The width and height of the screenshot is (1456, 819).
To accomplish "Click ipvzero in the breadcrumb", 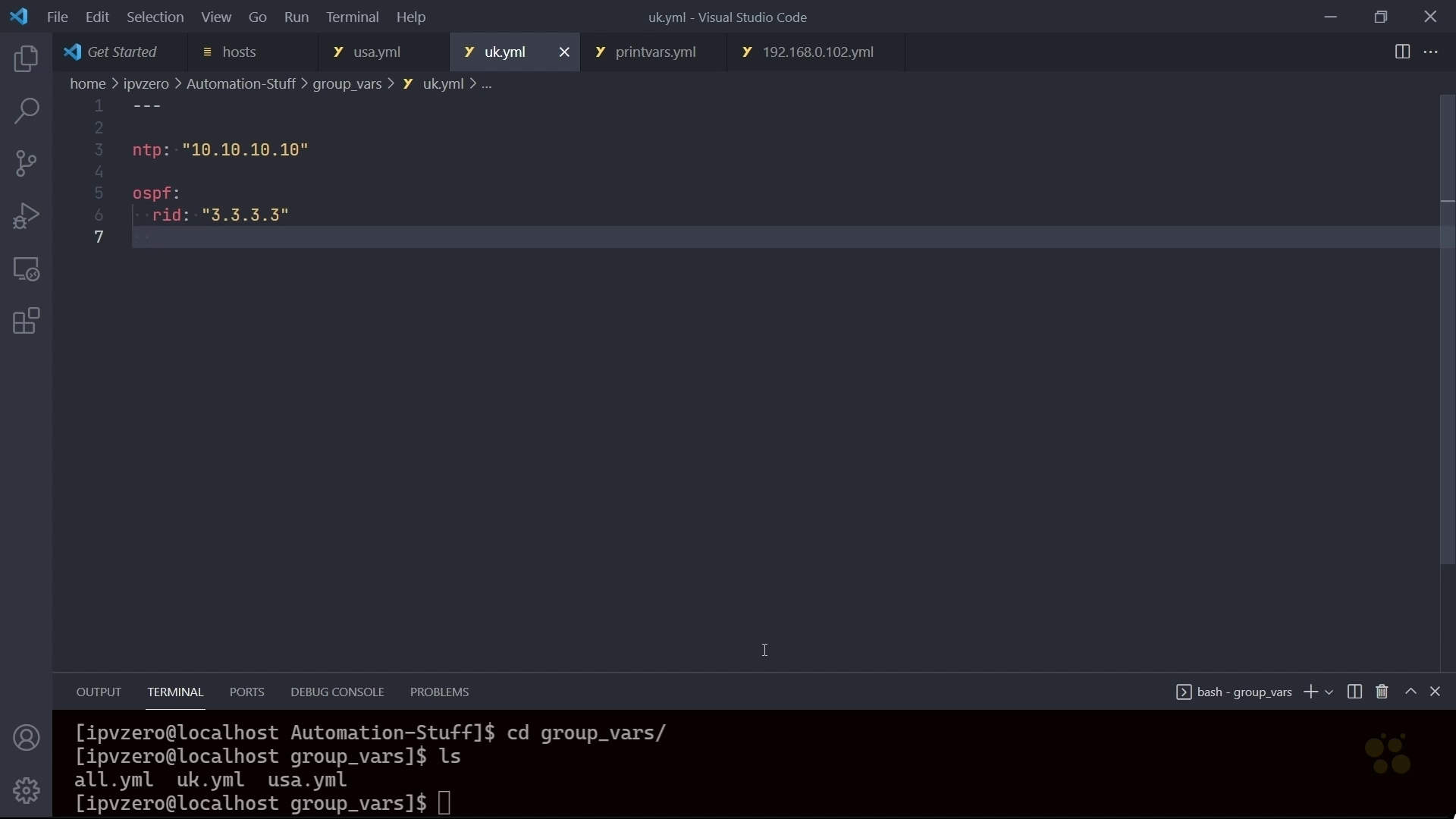I will [x=146, y=84].
